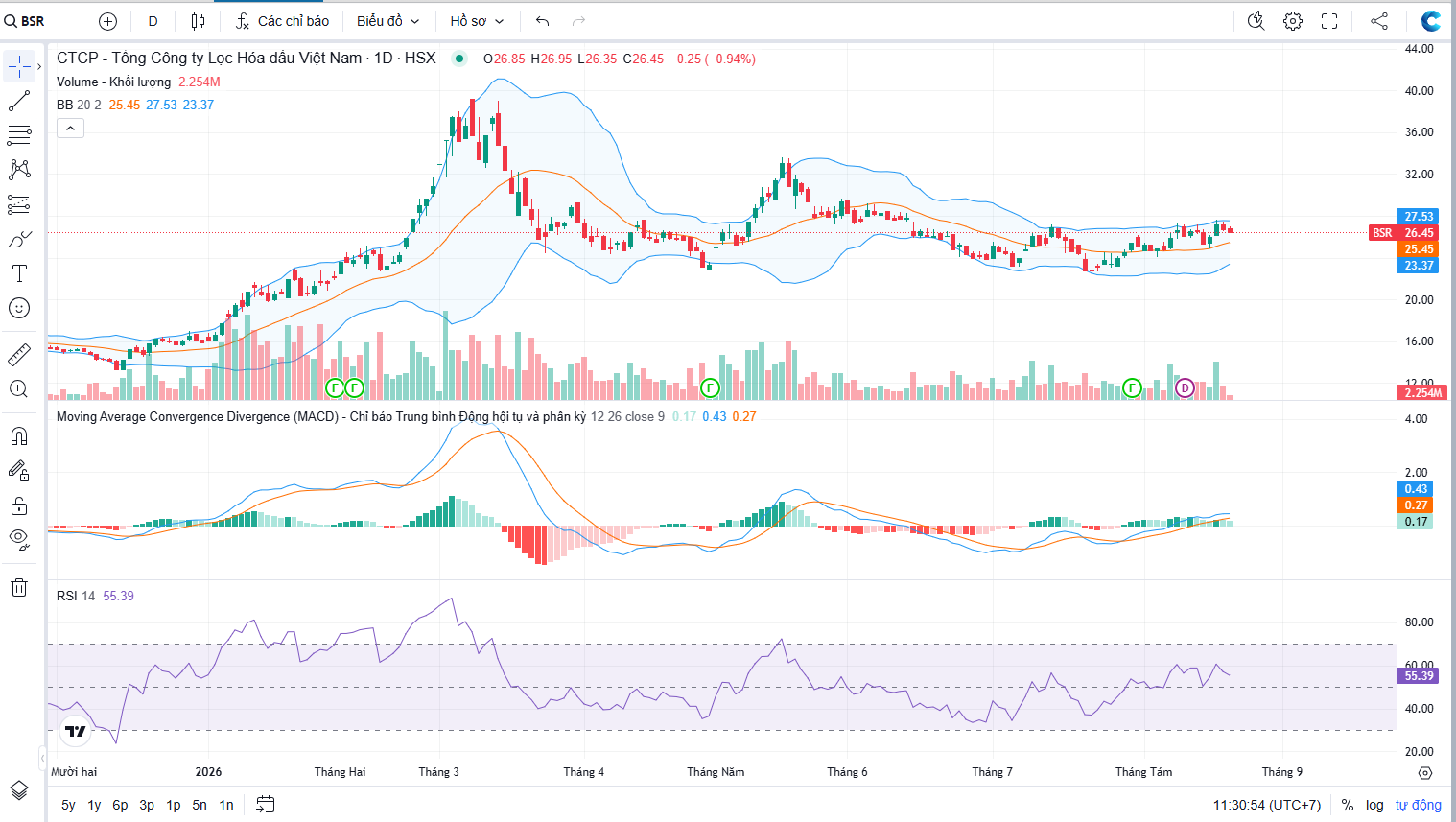
Task: Expand the Hồ sơ dropdown
Action: (x=477, y=21)
